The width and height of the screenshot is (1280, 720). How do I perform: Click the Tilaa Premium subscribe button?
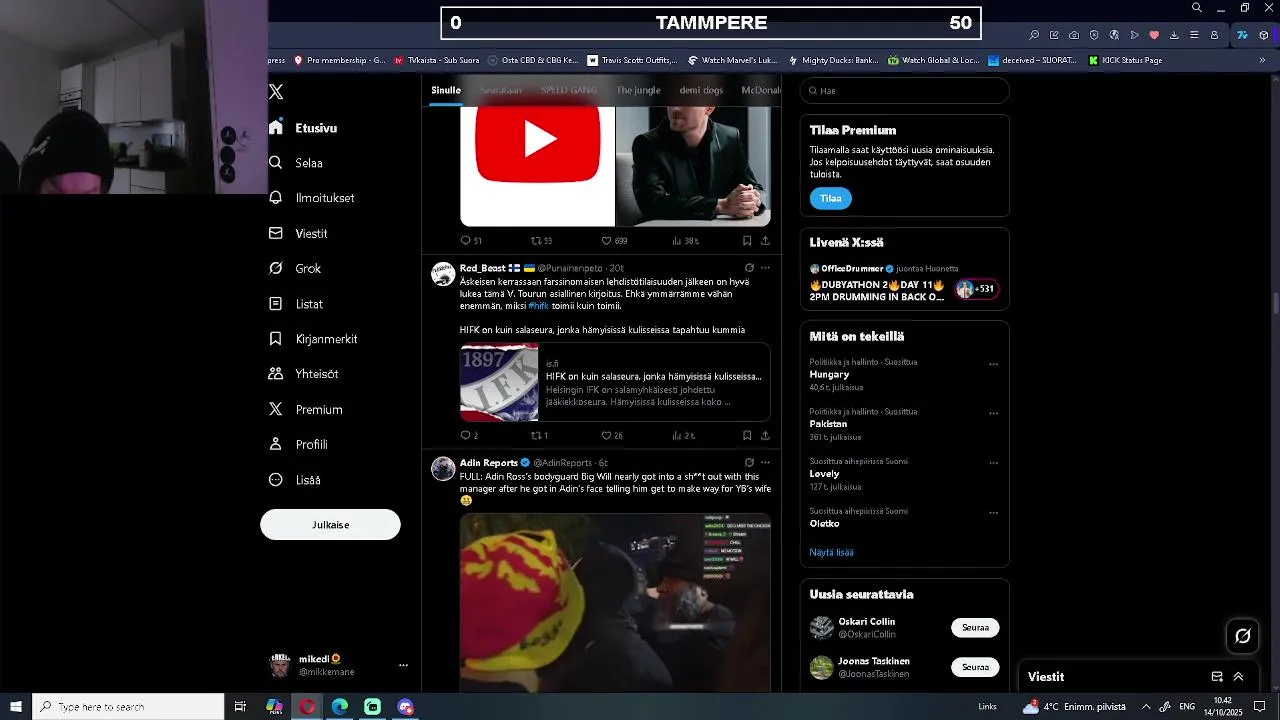click(x=831, y=198)
